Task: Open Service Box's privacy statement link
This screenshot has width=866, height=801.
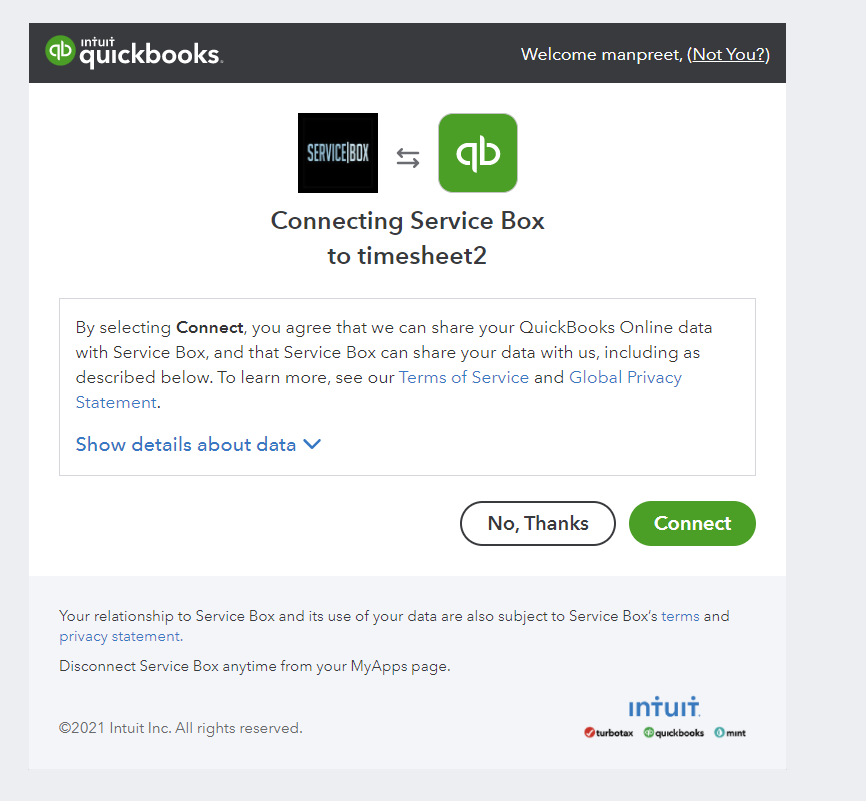Action: tap(121, 636)
